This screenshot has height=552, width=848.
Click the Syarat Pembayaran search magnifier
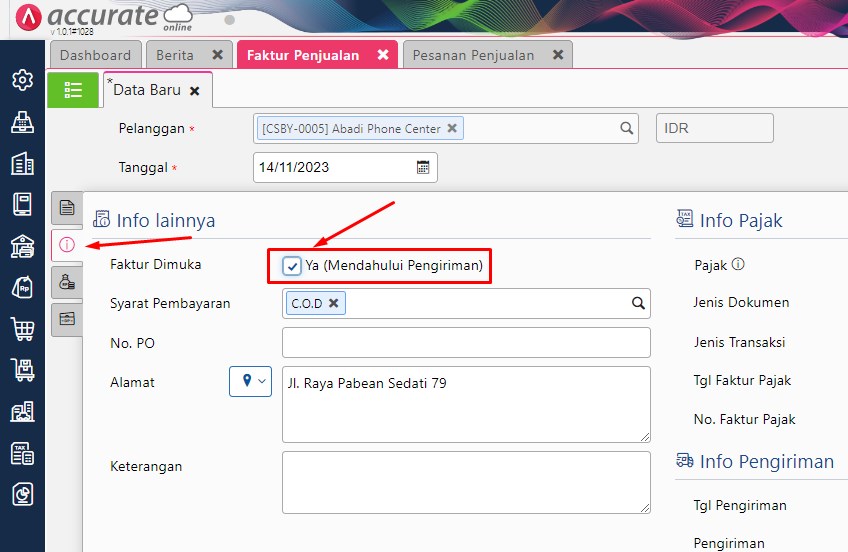click(638, 303)
